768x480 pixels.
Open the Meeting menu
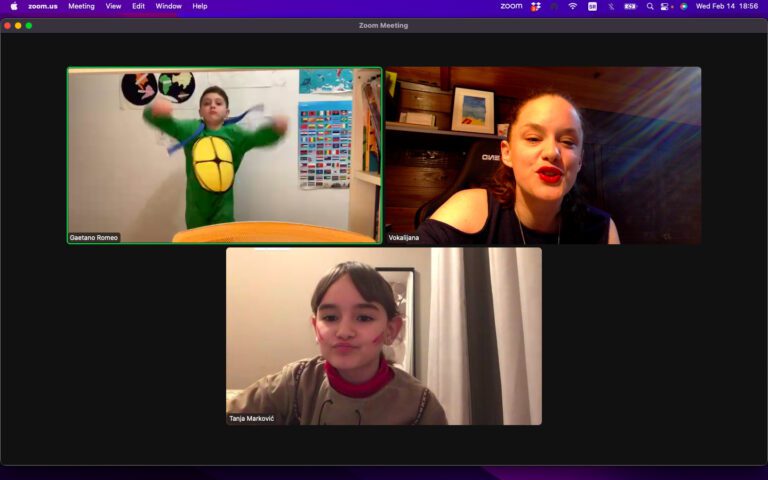point(81,6)
